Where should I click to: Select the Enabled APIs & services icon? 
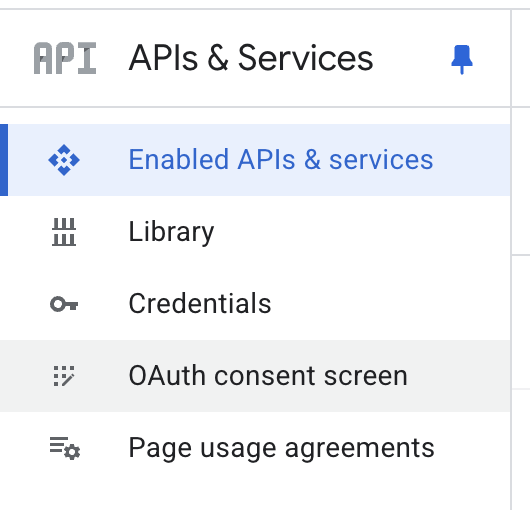coord(64,160)
